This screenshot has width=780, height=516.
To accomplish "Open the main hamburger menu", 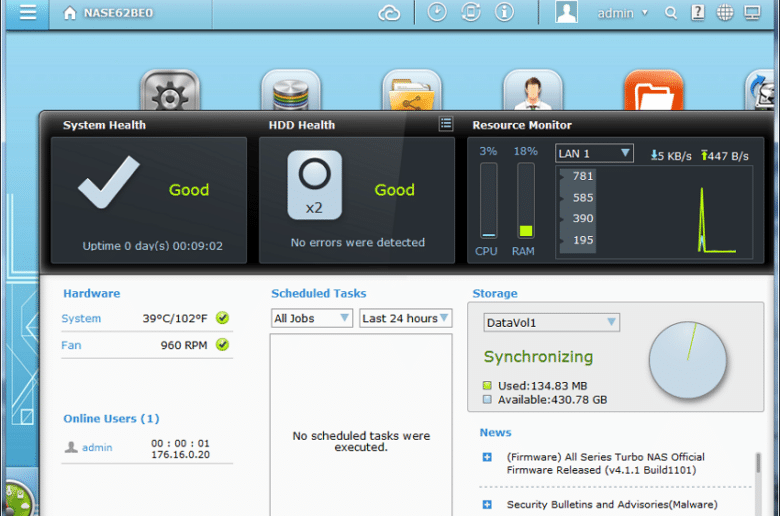I will [28, 12].
